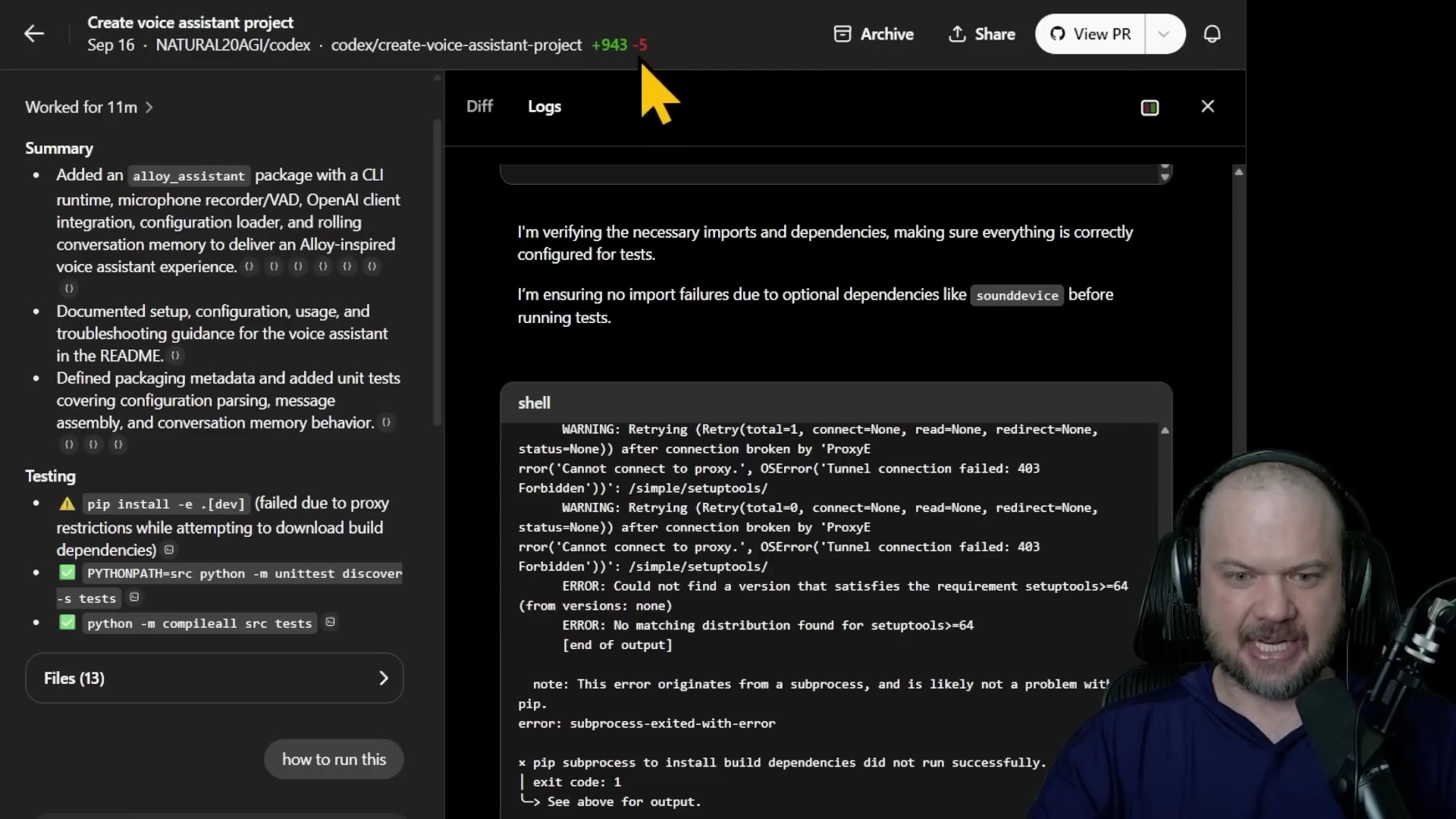Viewport: 1456px width, 819px height.
Task: Click the NATURAL20AGI/codex repository name
Action: (x=233, y=45)
